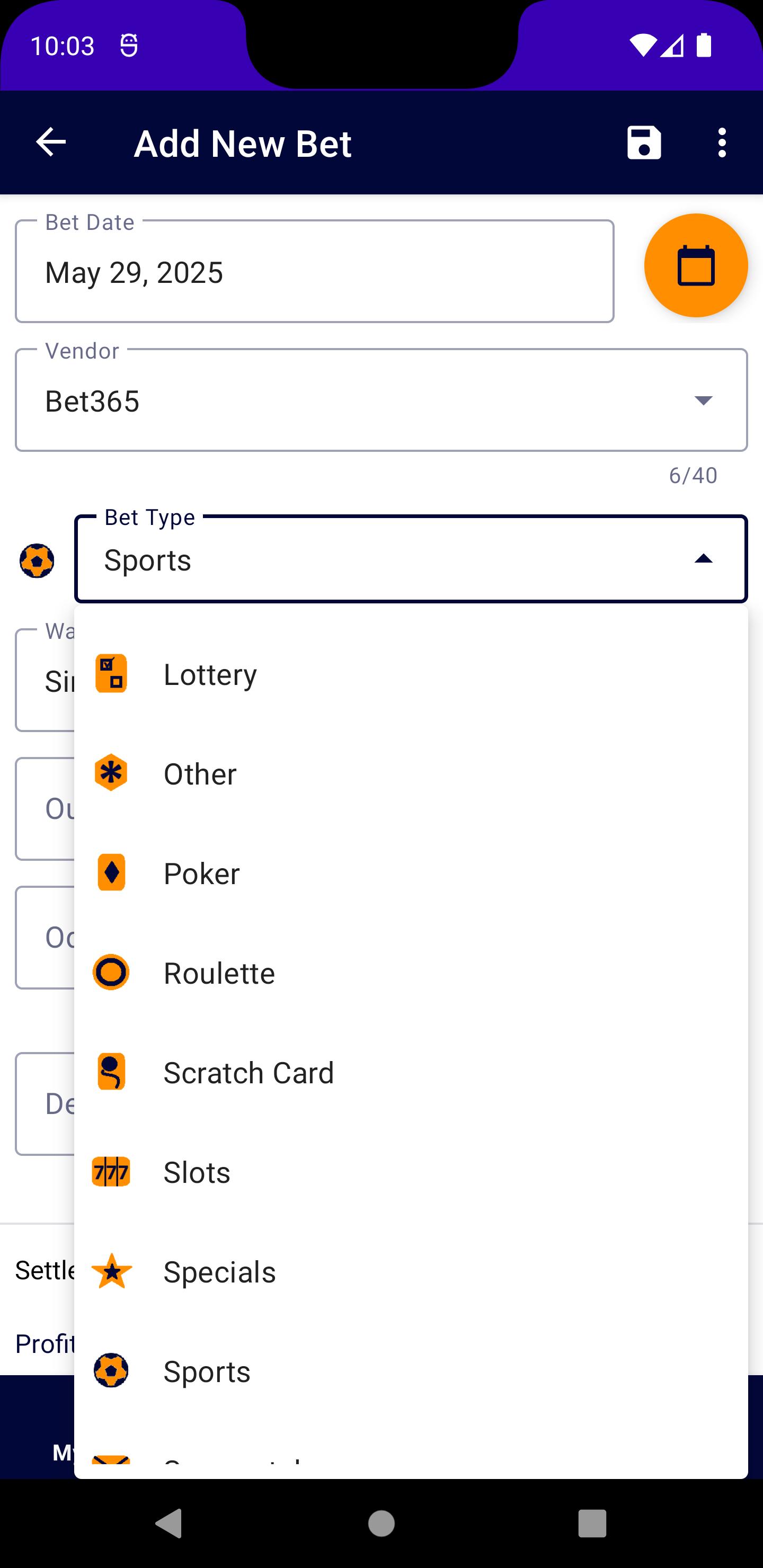This screenshot has height=1568, width=763.
Task: Tap the Android recent apps square button
Action: pyautogui.click(x=592, y=1523)
